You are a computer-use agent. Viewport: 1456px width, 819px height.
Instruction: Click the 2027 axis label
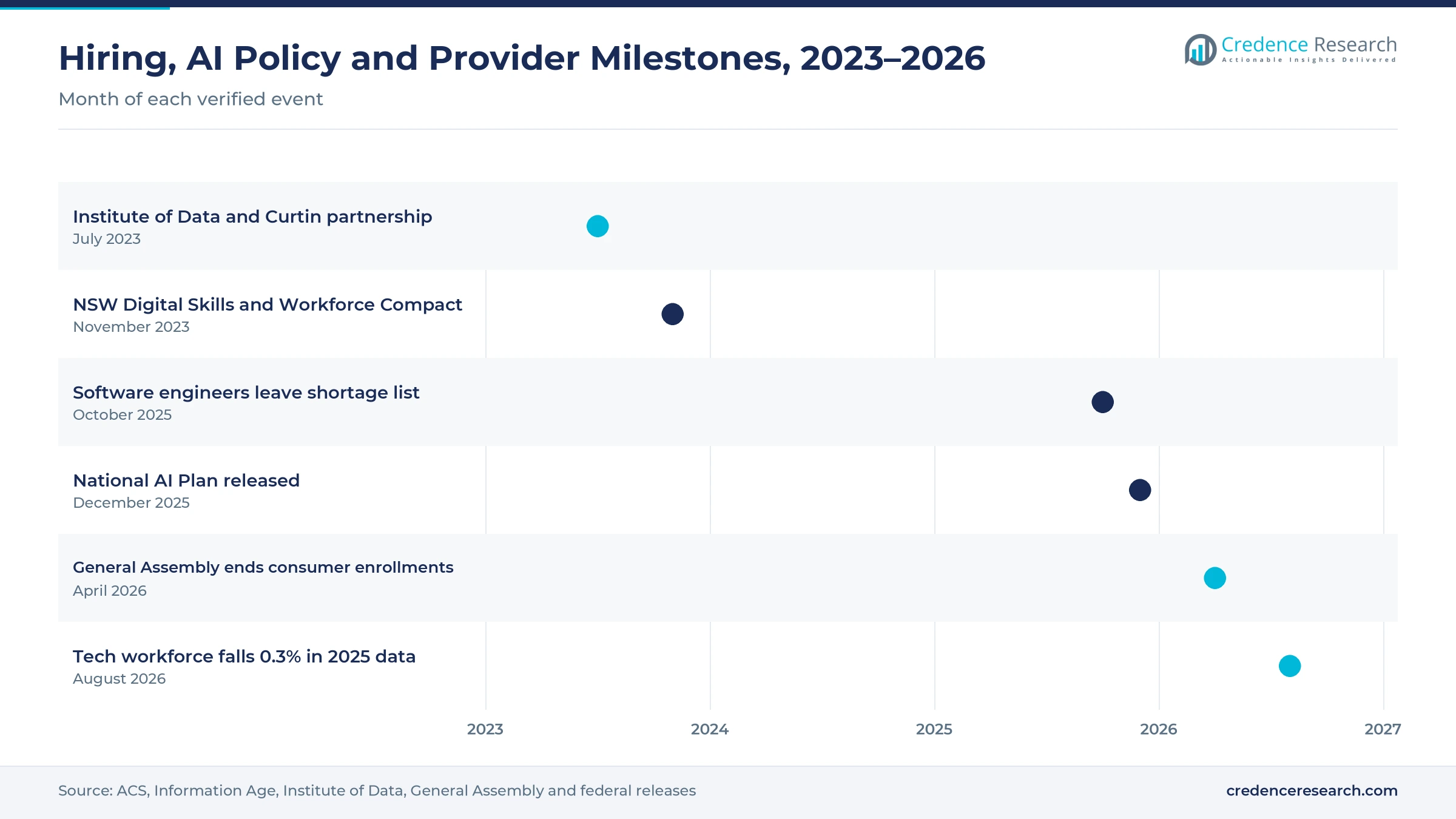click(x=1383, y=729)
